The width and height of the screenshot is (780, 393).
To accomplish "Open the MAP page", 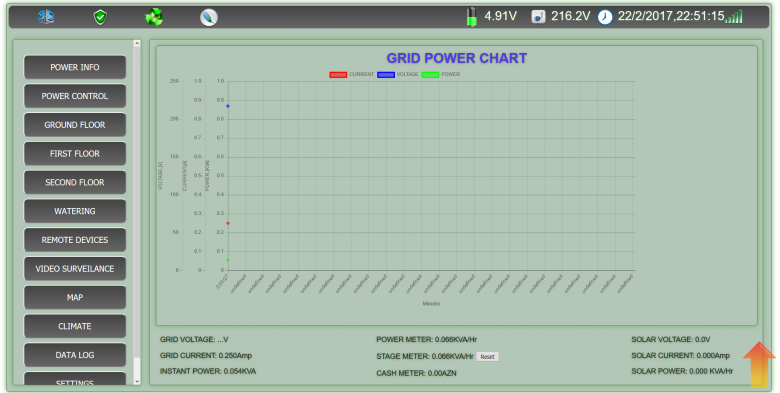I will coord(75,297).
